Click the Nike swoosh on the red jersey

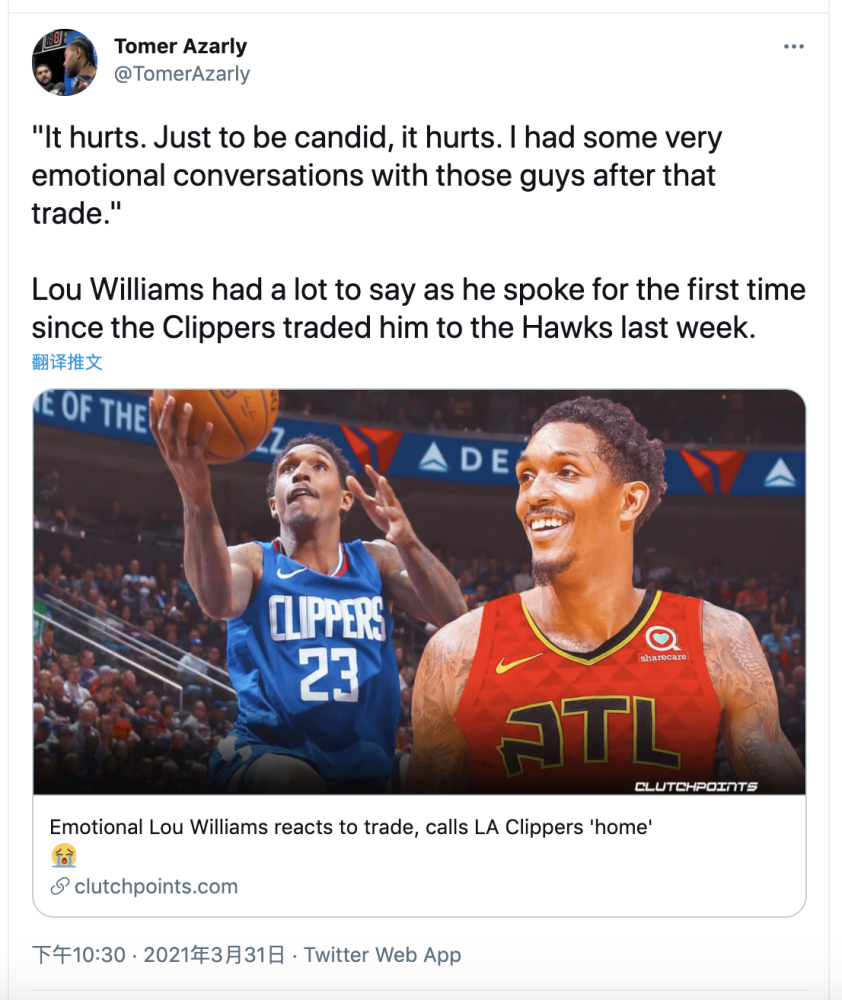point(517,663)
